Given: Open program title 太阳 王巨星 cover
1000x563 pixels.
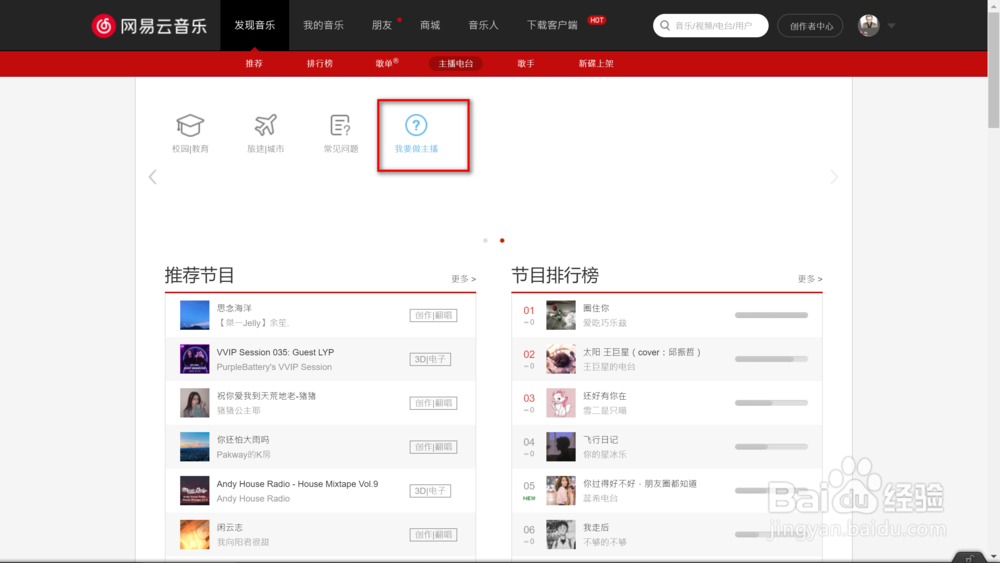Looking at the screenshot, I should pos(642,352).
